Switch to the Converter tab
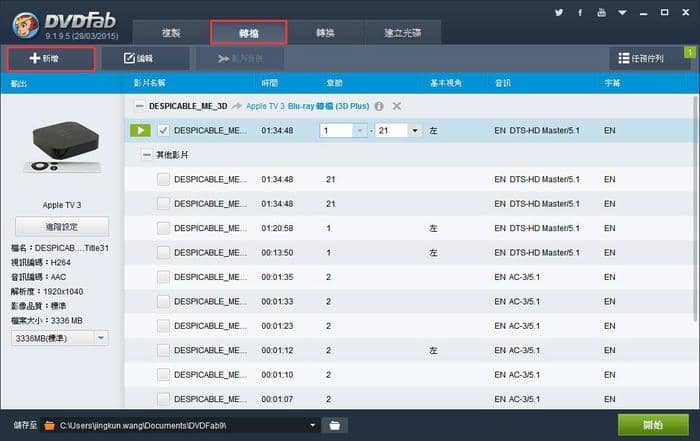The height and width of the screenshot is (441, 700). (x=325, y=33)
